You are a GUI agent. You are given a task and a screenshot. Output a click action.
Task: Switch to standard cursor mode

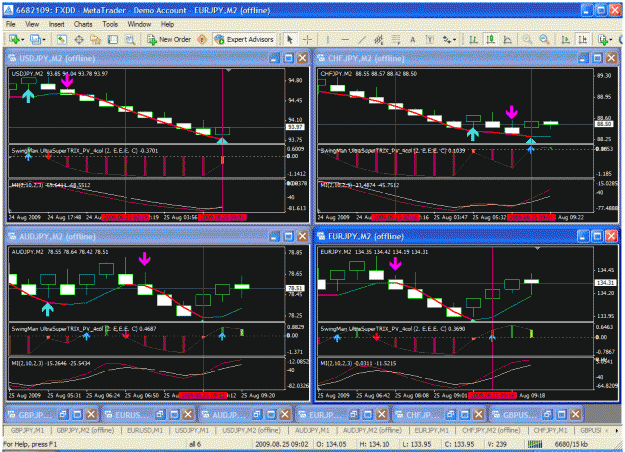(x=290, y=39)
